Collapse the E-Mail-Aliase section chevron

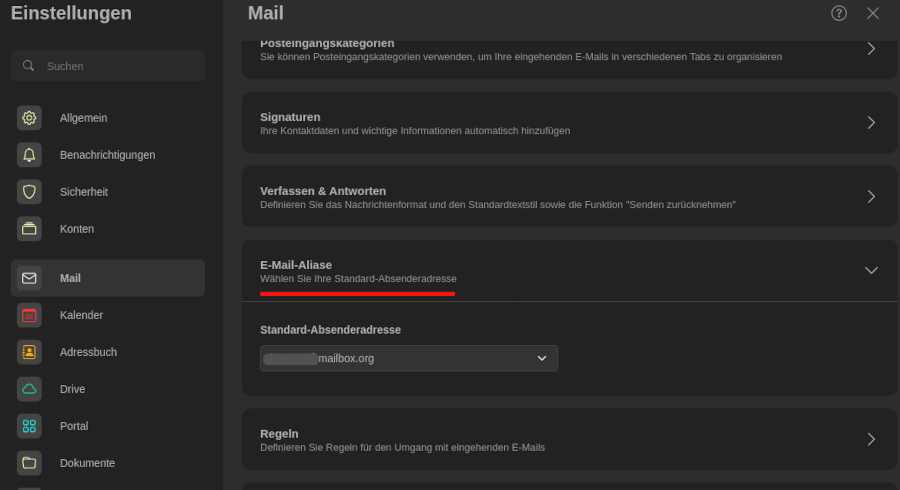[x=871, y=271]
